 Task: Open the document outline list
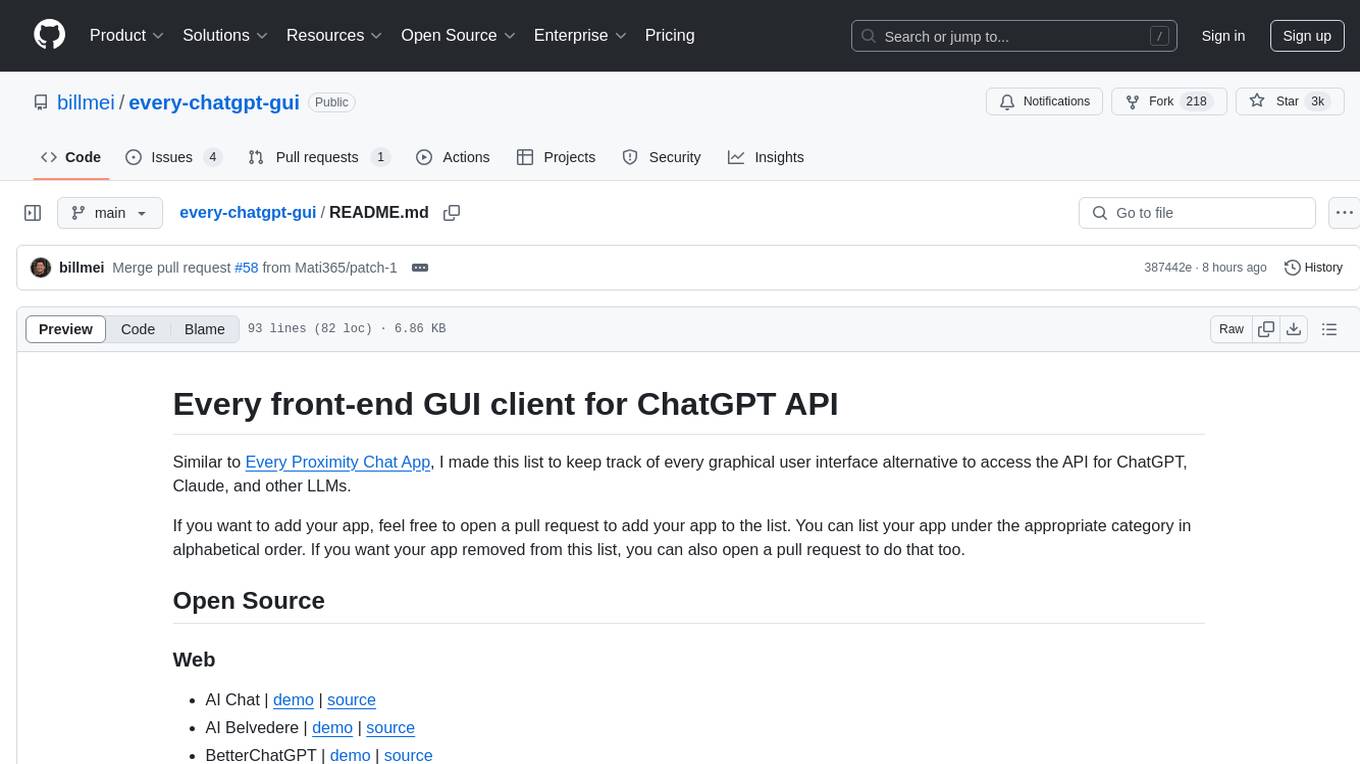tap(1329, 329)
